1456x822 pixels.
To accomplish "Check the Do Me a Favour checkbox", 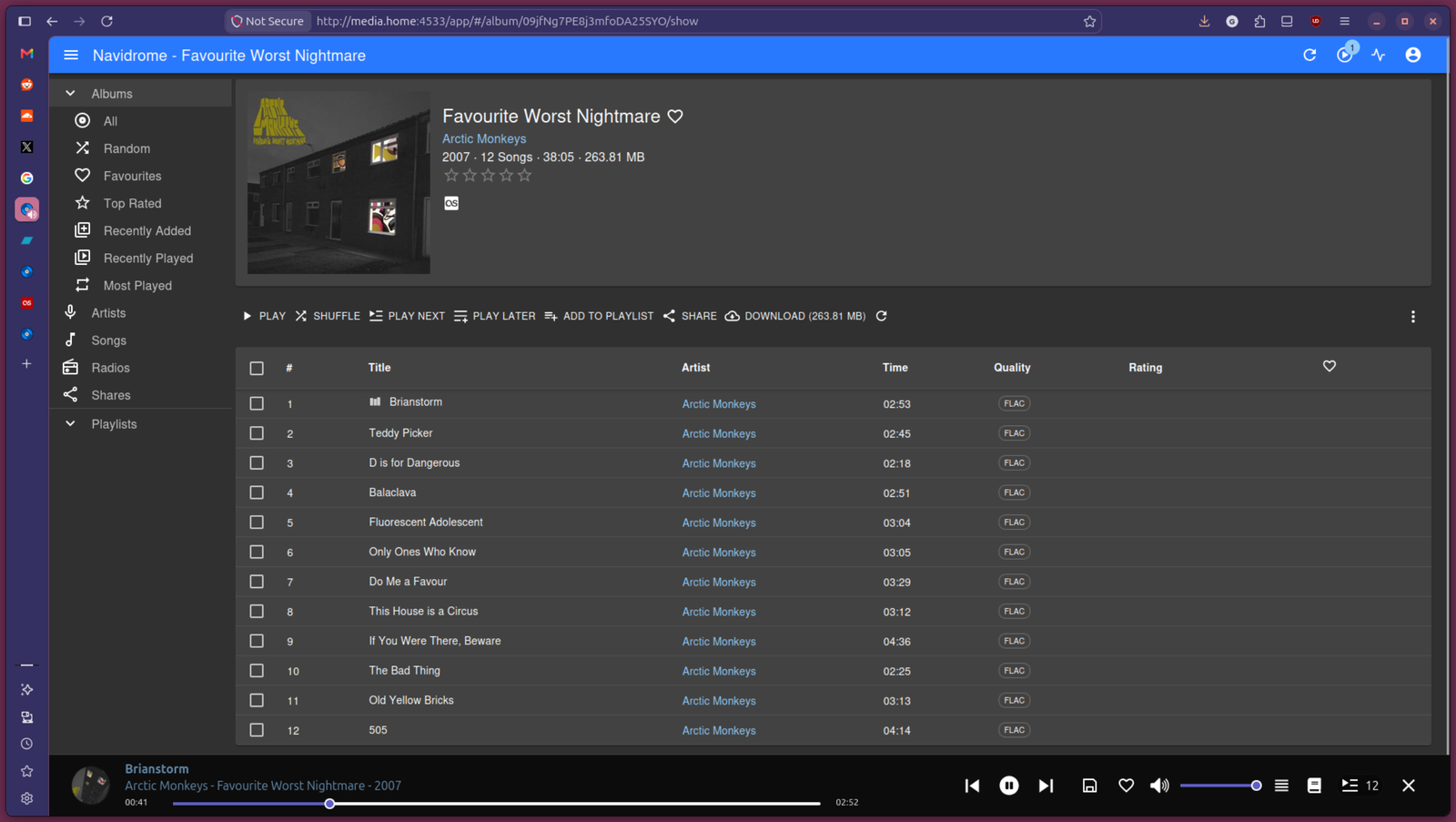I will pos(257,582).
